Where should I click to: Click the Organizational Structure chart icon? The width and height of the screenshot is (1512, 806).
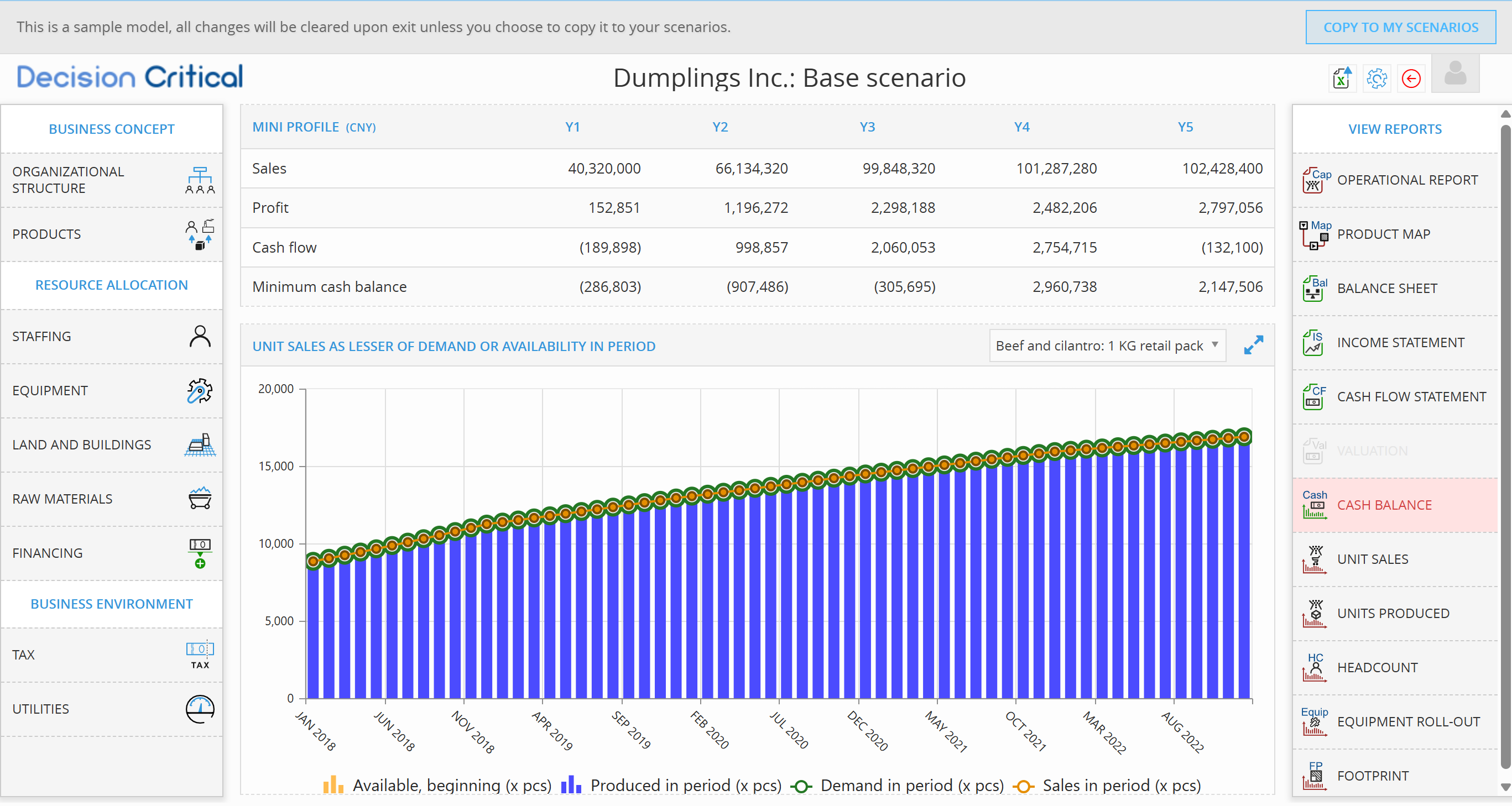(x=200, y=180)
